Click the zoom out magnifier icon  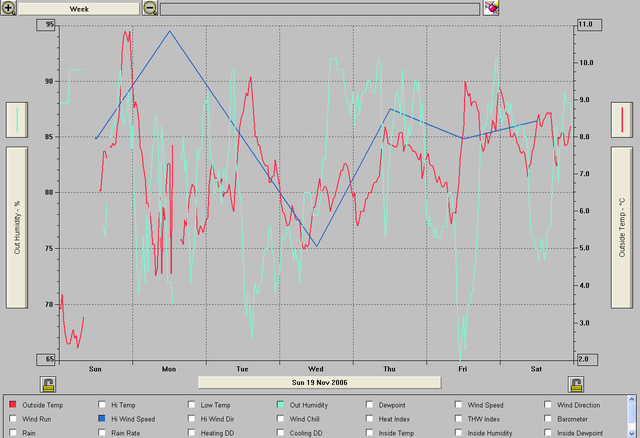point(150,8)
